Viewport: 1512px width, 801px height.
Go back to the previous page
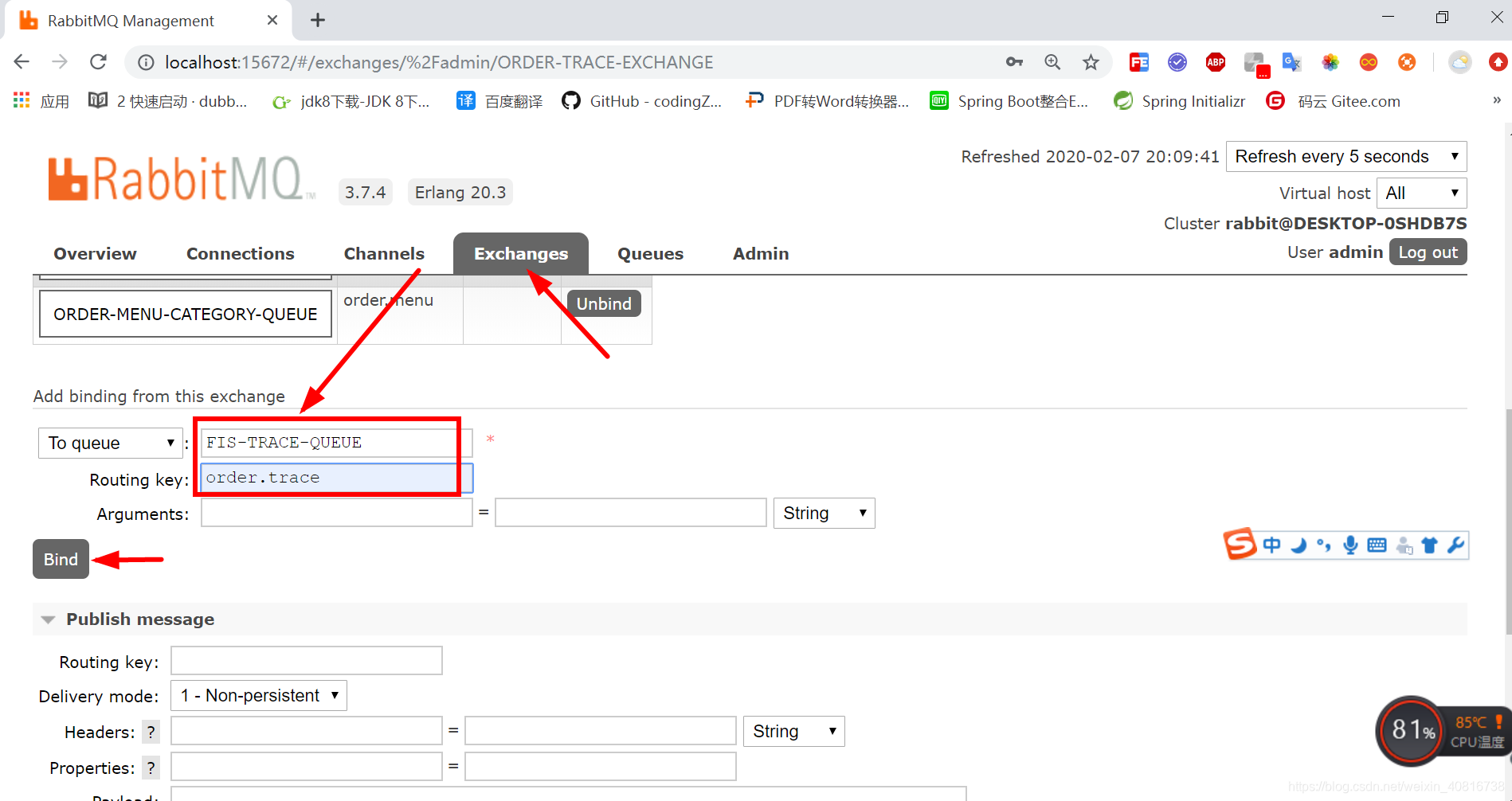pos(22,62)
